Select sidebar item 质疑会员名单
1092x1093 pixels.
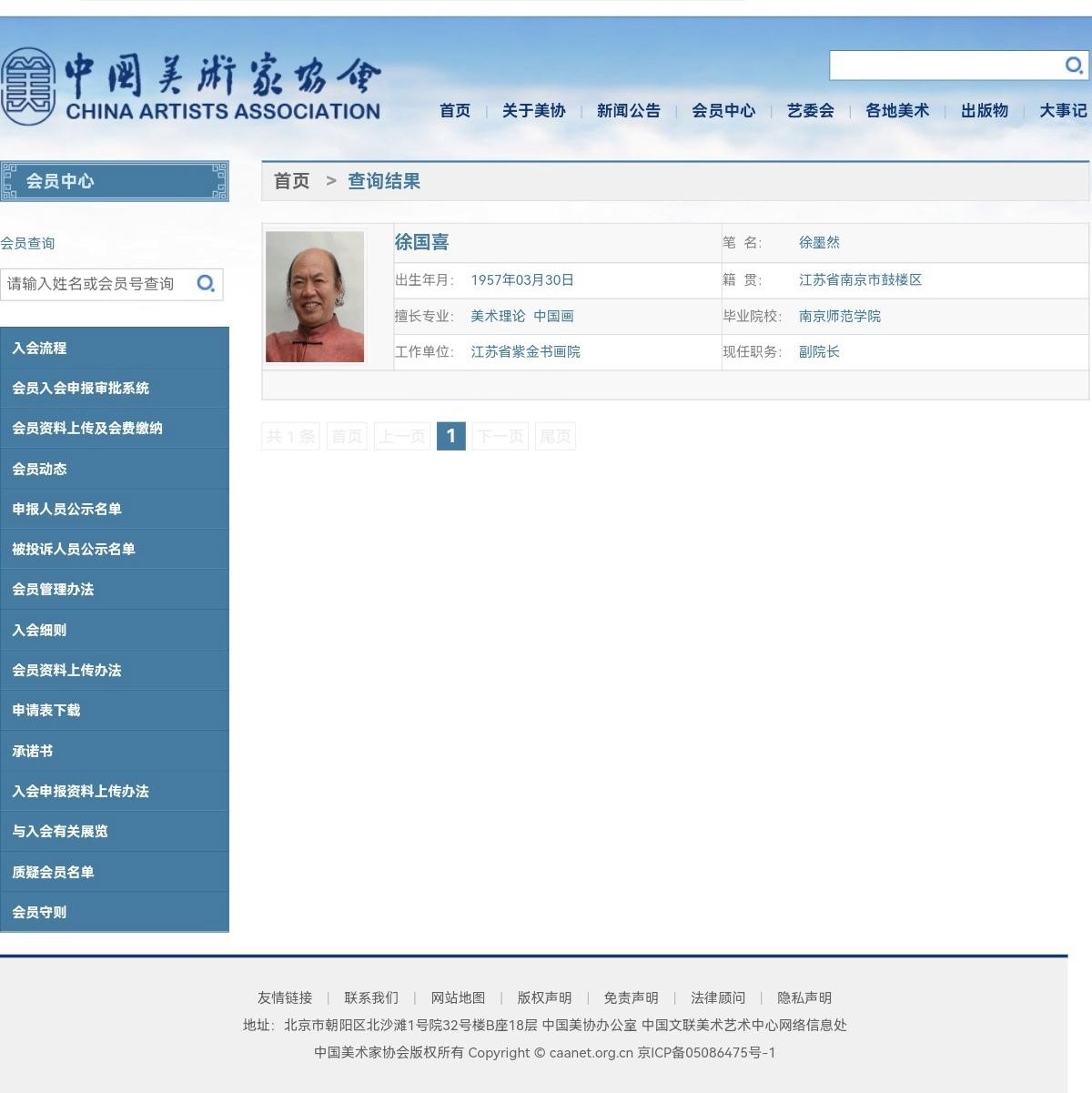115,872
